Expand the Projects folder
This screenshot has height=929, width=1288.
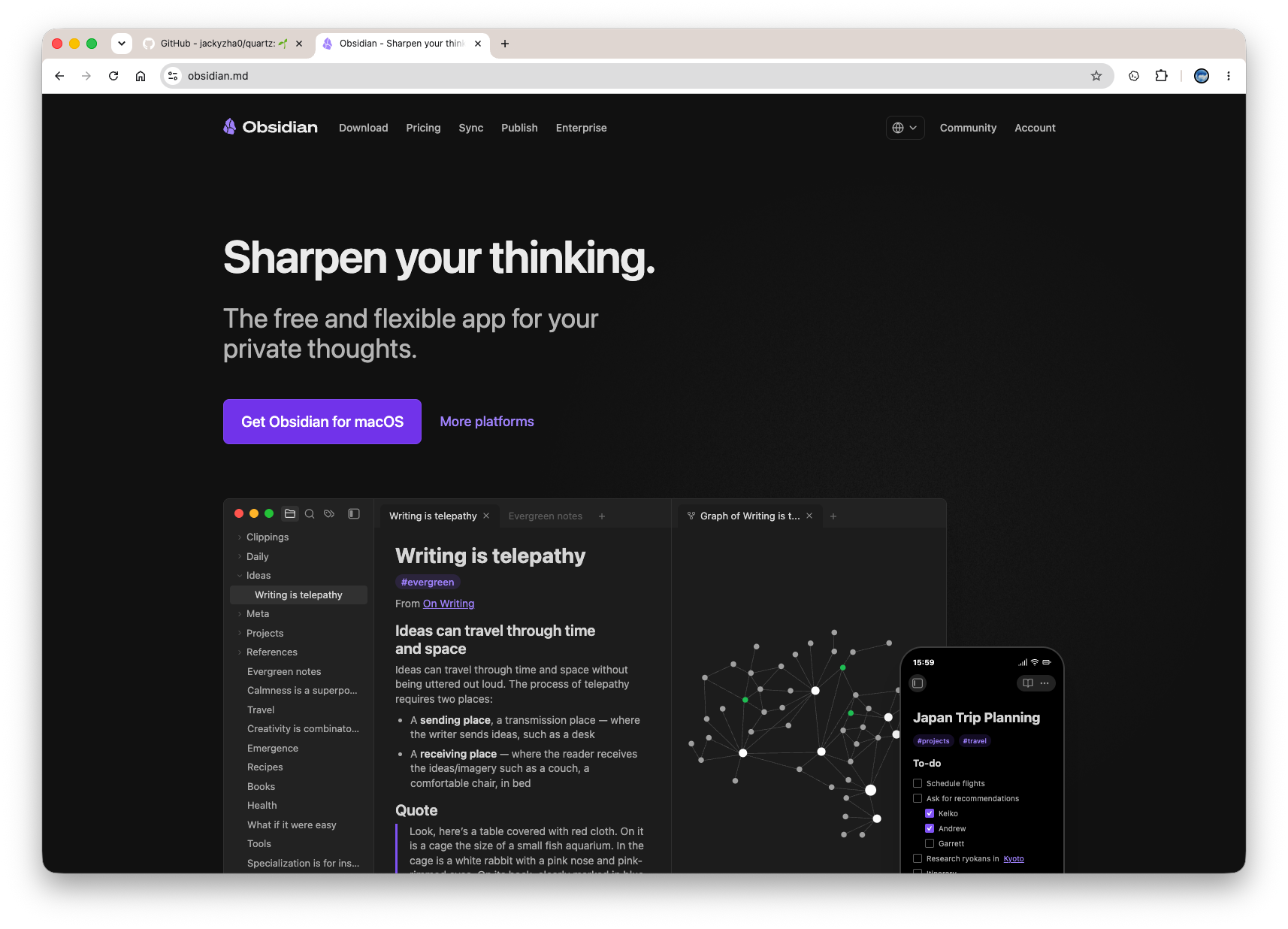pos(240,634)
